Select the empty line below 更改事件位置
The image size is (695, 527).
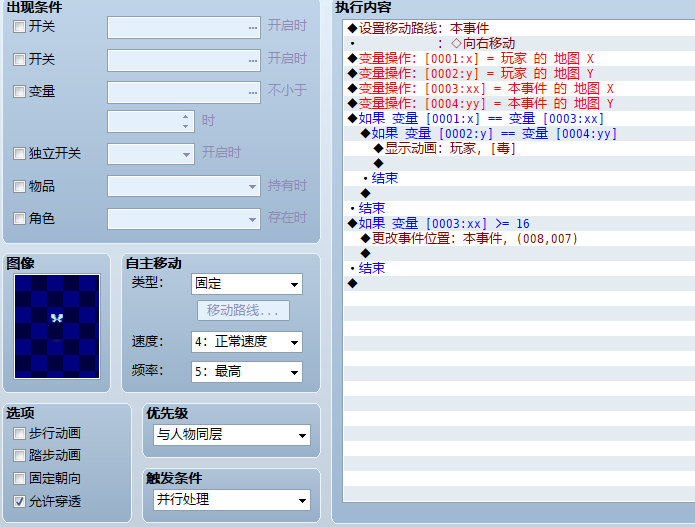pos(519,254)
